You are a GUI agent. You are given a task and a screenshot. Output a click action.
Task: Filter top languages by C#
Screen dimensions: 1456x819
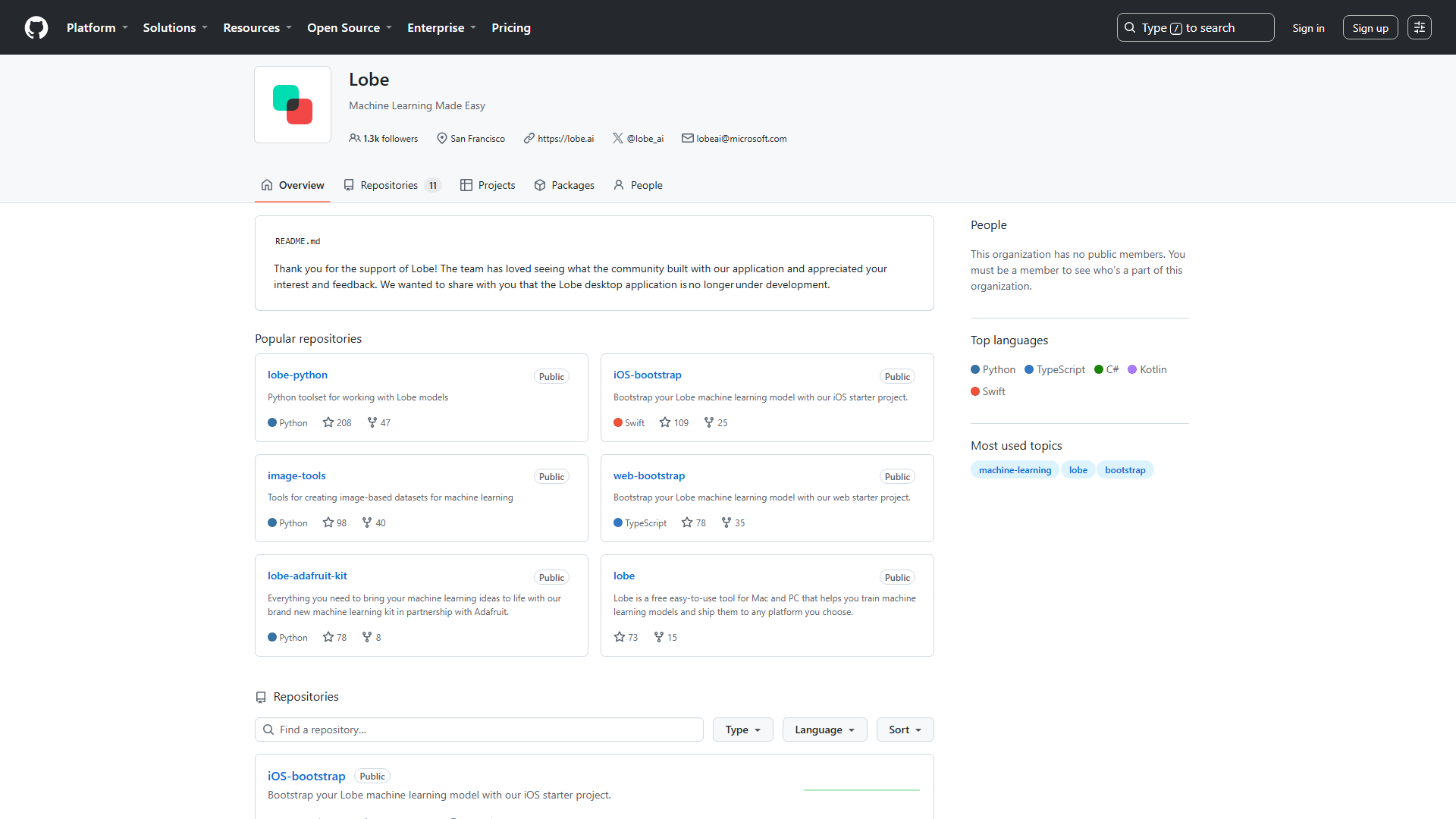tap(1106, 369)
